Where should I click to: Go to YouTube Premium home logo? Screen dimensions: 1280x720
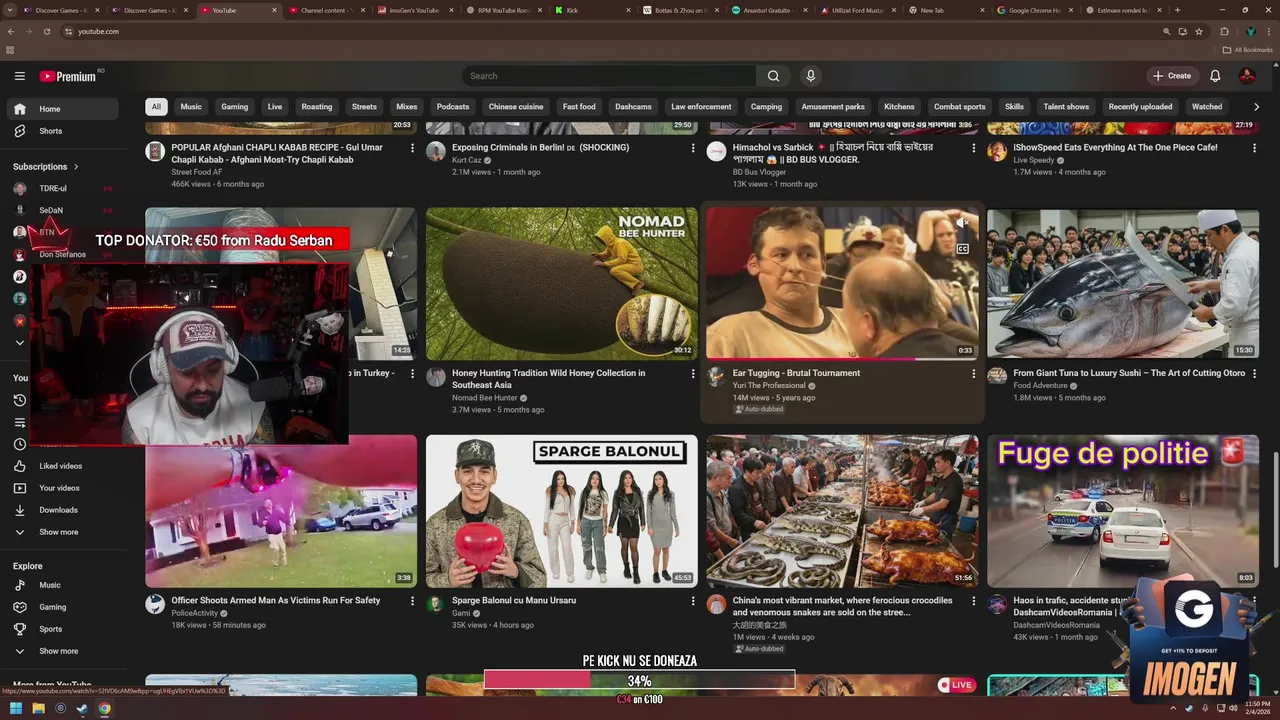point(68,76)
